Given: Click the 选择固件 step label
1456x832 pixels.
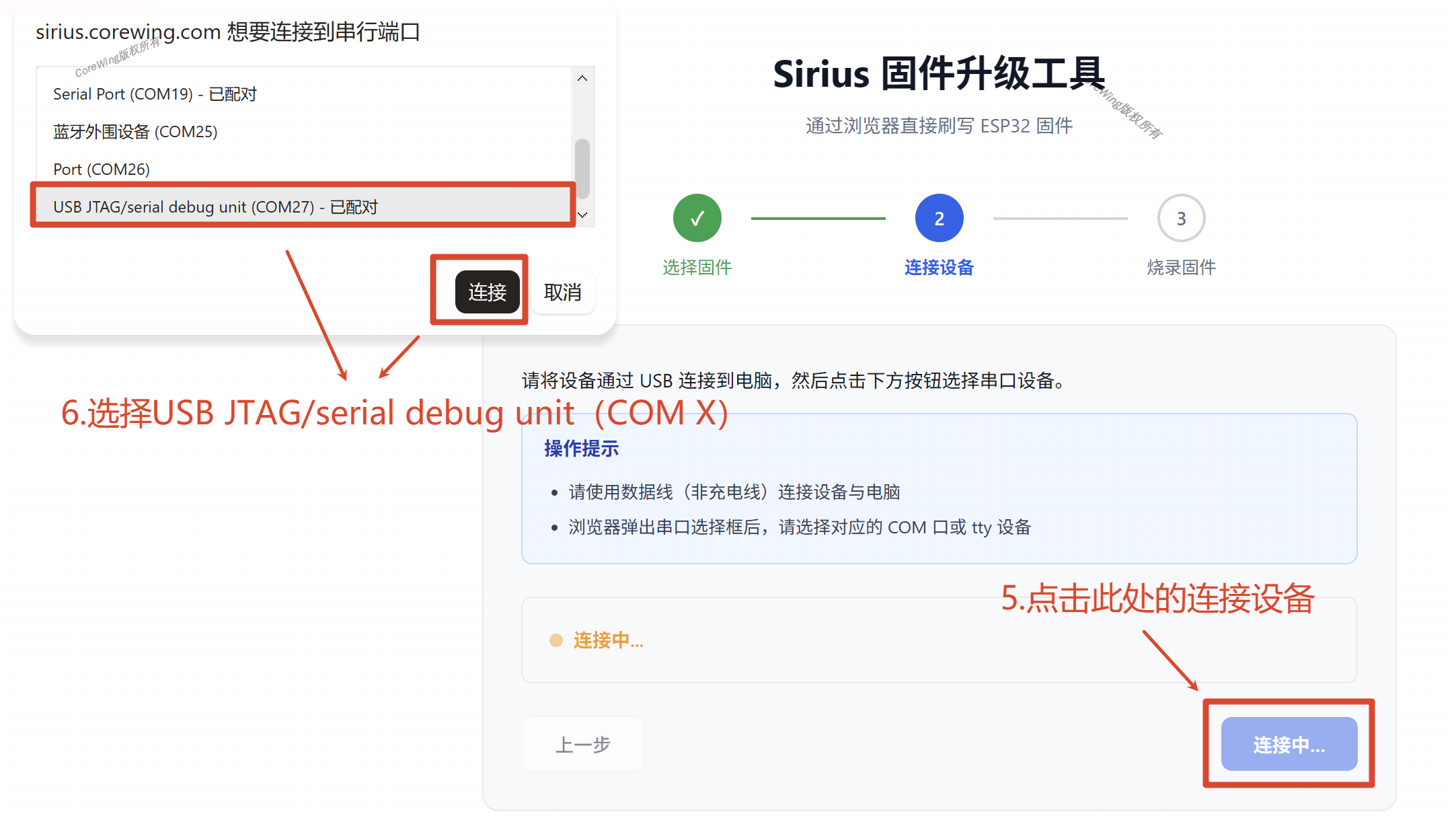Looking at the screenshot, I should click(x=697, y=268).
